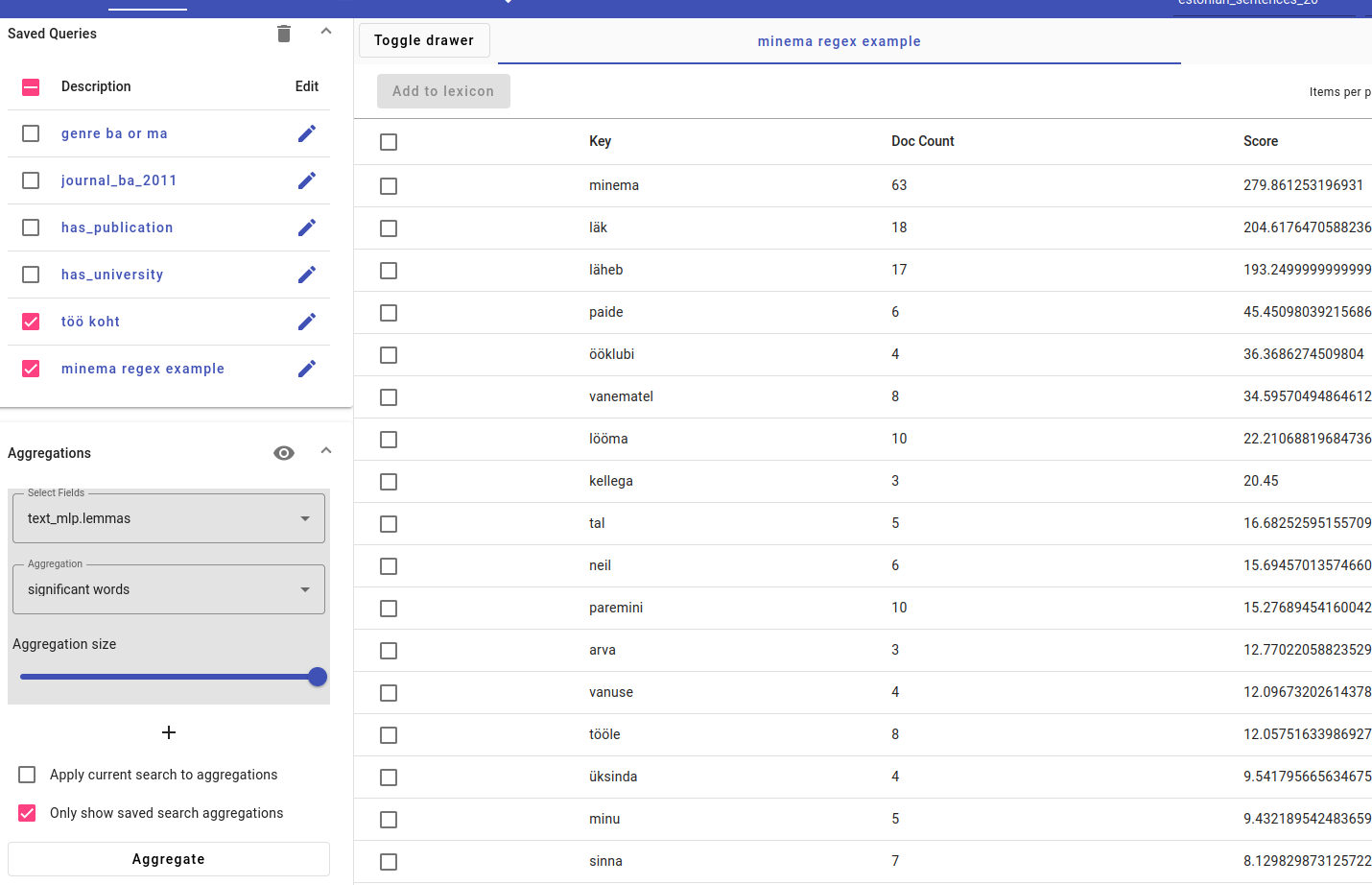The height and width of the screenshot is (885, 1372).
Task: Select the 'ööklubi' row checkbox
Action: tap(389, 355)
